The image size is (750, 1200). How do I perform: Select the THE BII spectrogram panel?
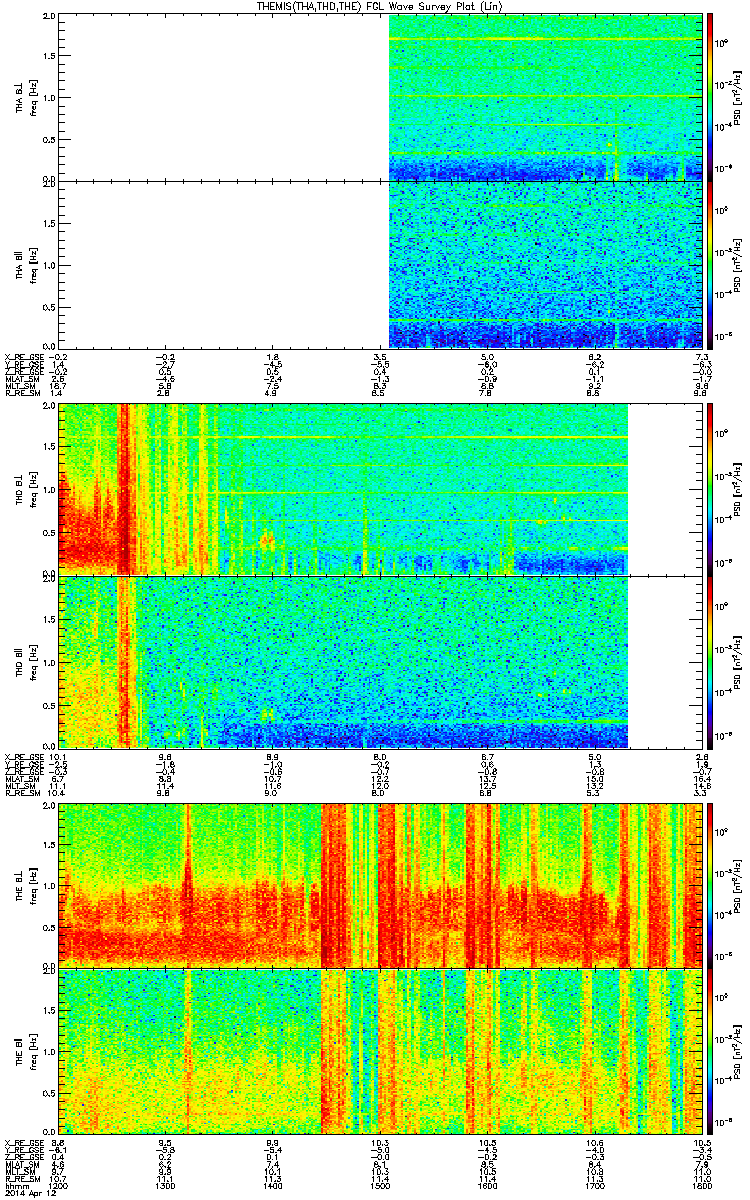(381, 1053)
